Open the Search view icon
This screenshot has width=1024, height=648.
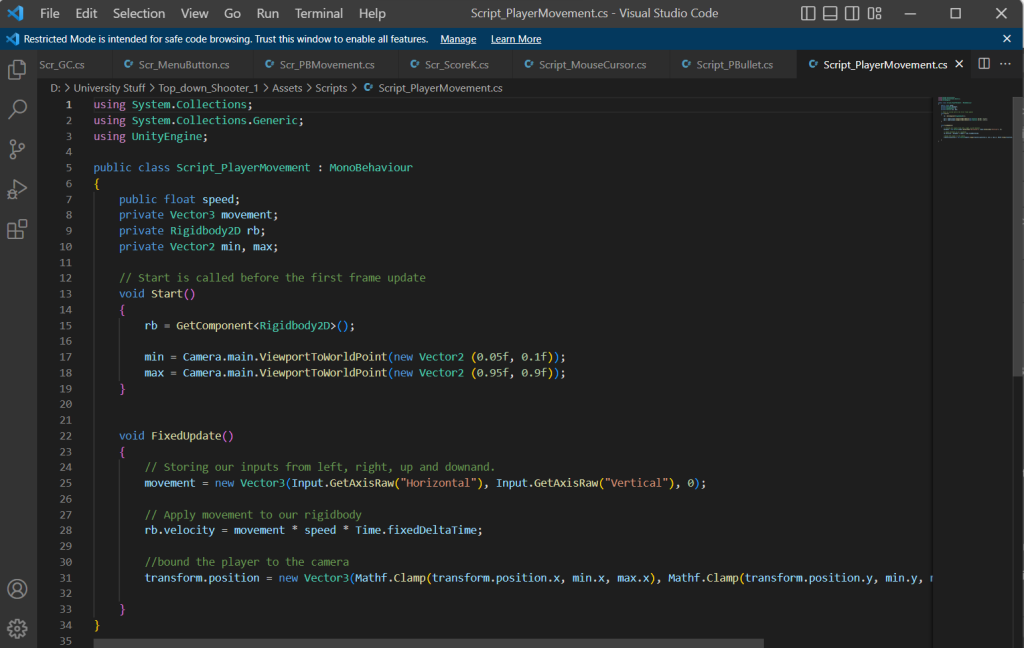(17, 109)
